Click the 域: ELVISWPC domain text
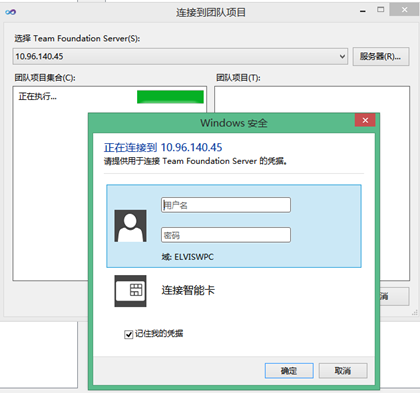Screen dimensions: 420x393 [188, 257]
